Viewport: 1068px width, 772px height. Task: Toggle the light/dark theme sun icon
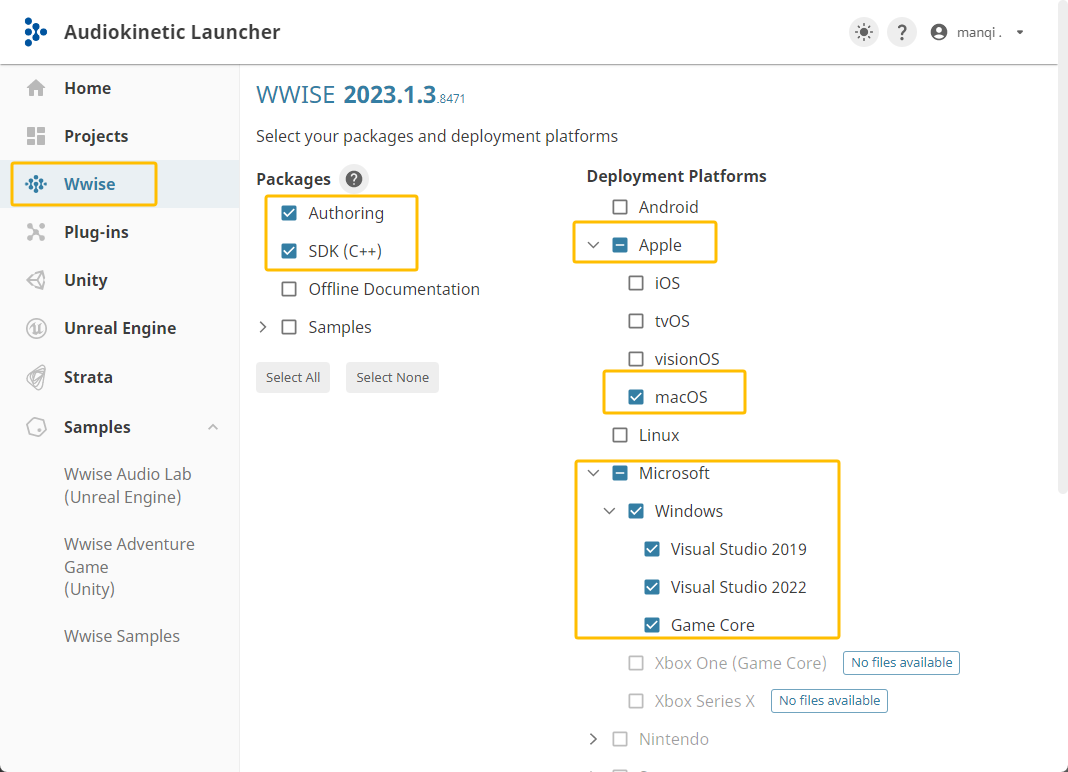(864, 32)
